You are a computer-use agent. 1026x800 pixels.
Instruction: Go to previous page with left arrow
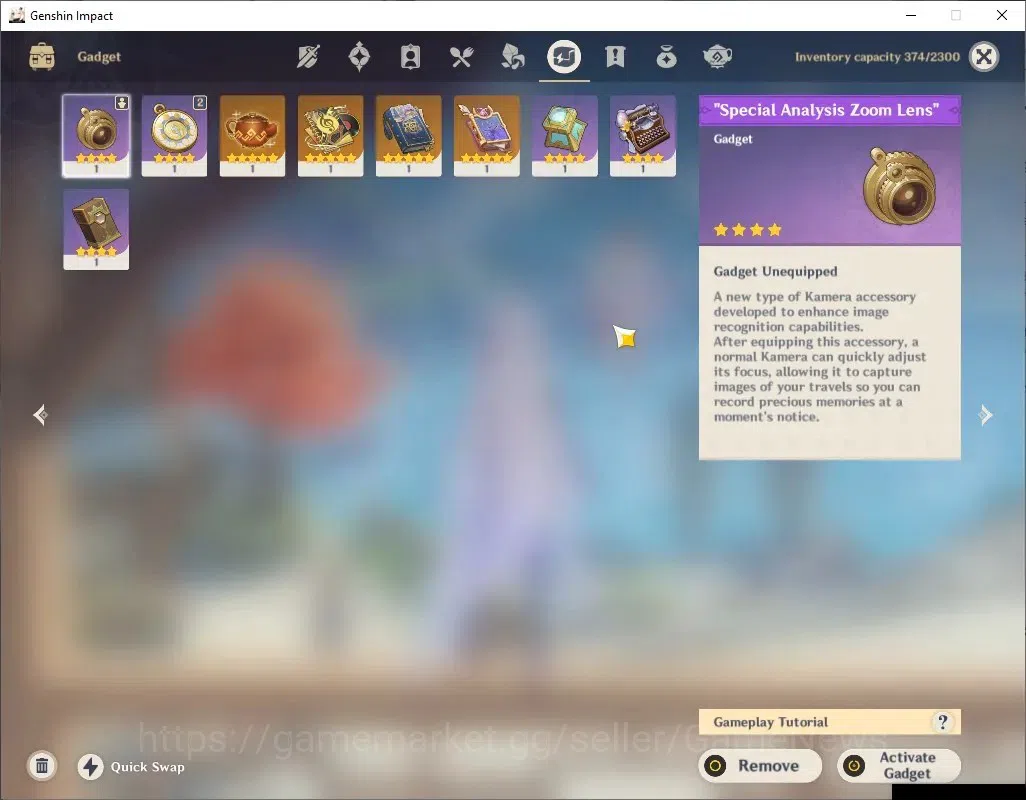41,415
